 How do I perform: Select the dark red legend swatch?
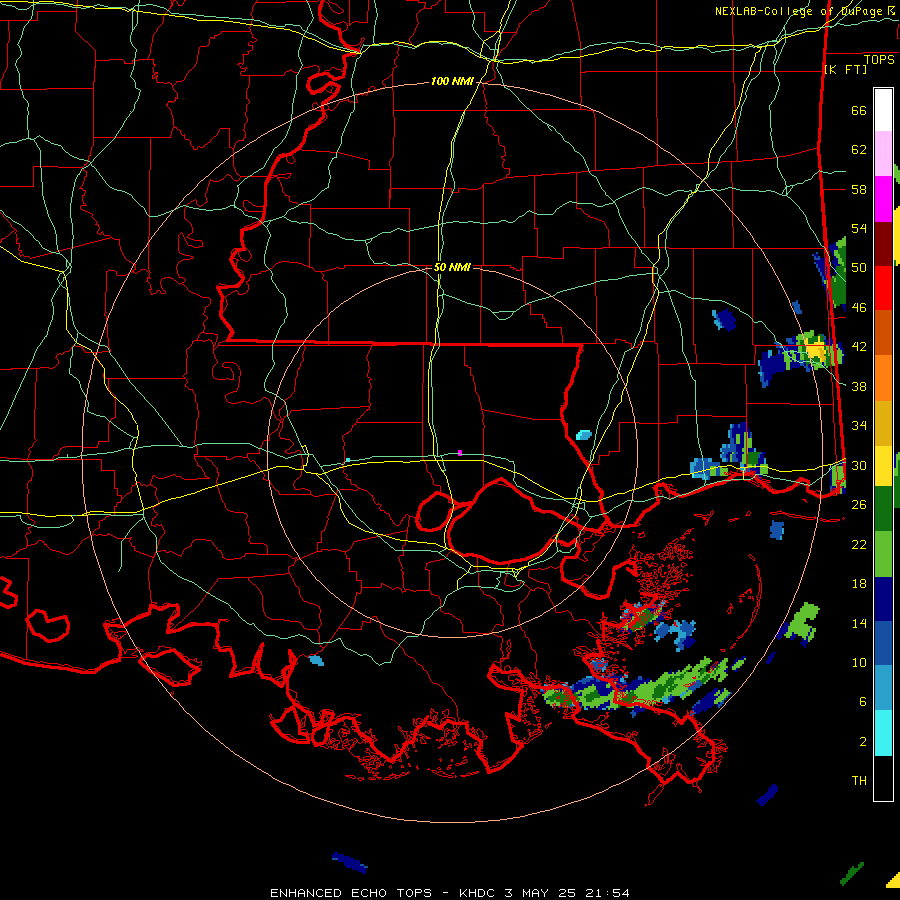[883, 244]
